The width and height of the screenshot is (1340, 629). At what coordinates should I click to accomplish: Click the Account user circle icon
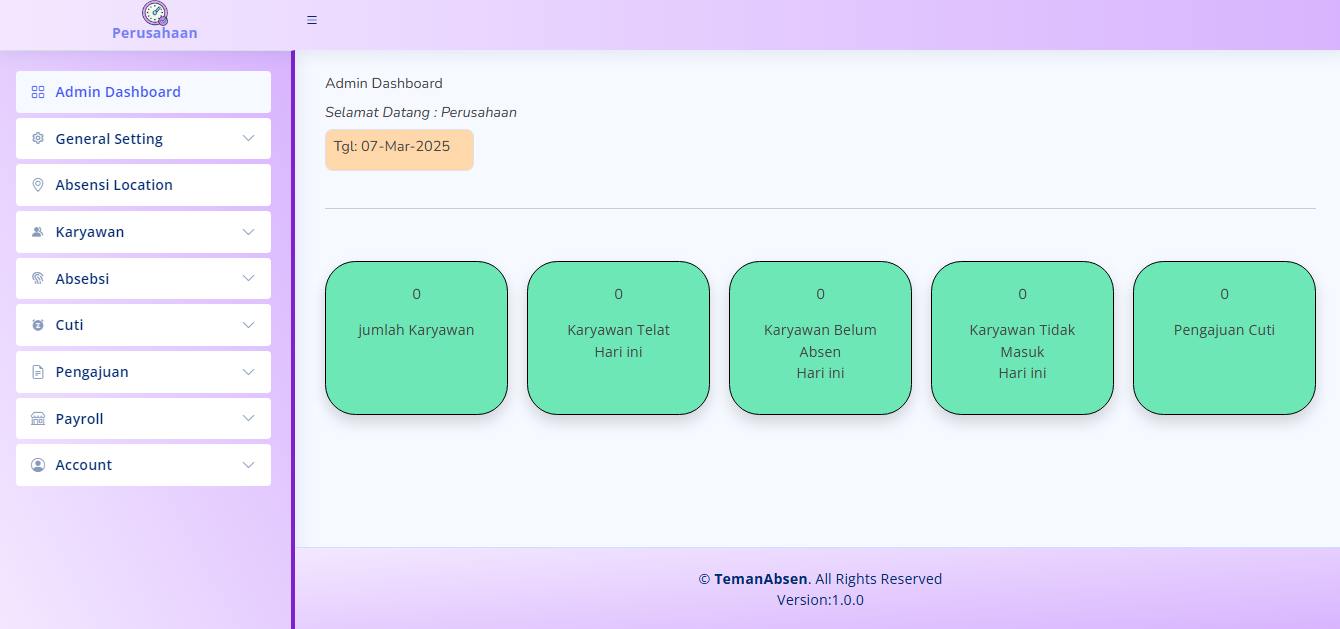38,465
